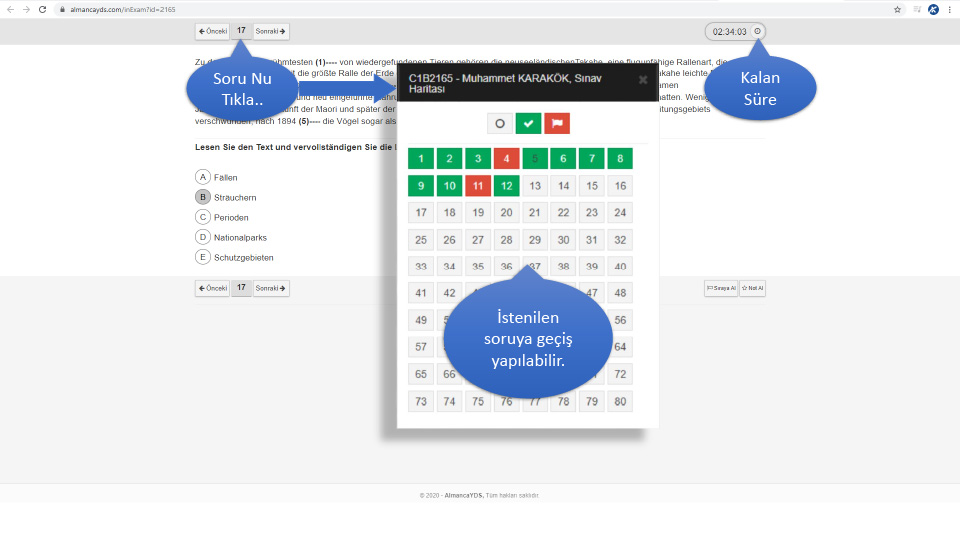Go to question 65 in the map
The width and height of the screenshot is (960, 540).
coord(421,374)
